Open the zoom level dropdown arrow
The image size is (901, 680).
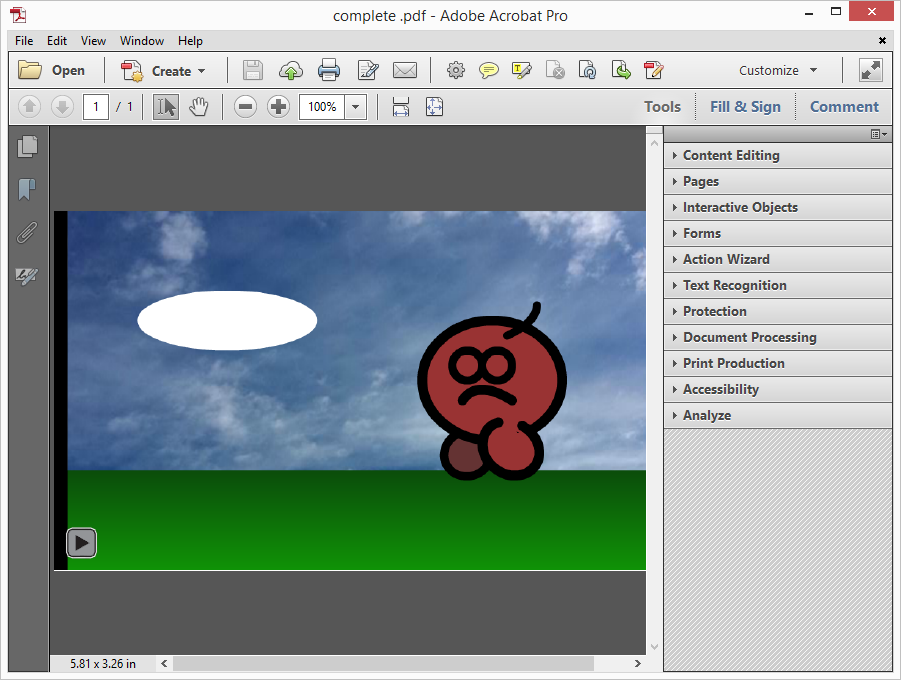tap(356, 107)
